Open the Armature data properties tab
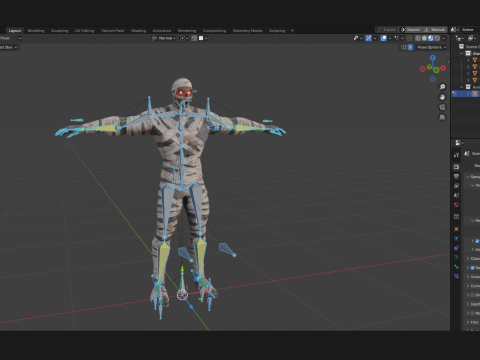The image size is (480, 360). coord(456,257)
